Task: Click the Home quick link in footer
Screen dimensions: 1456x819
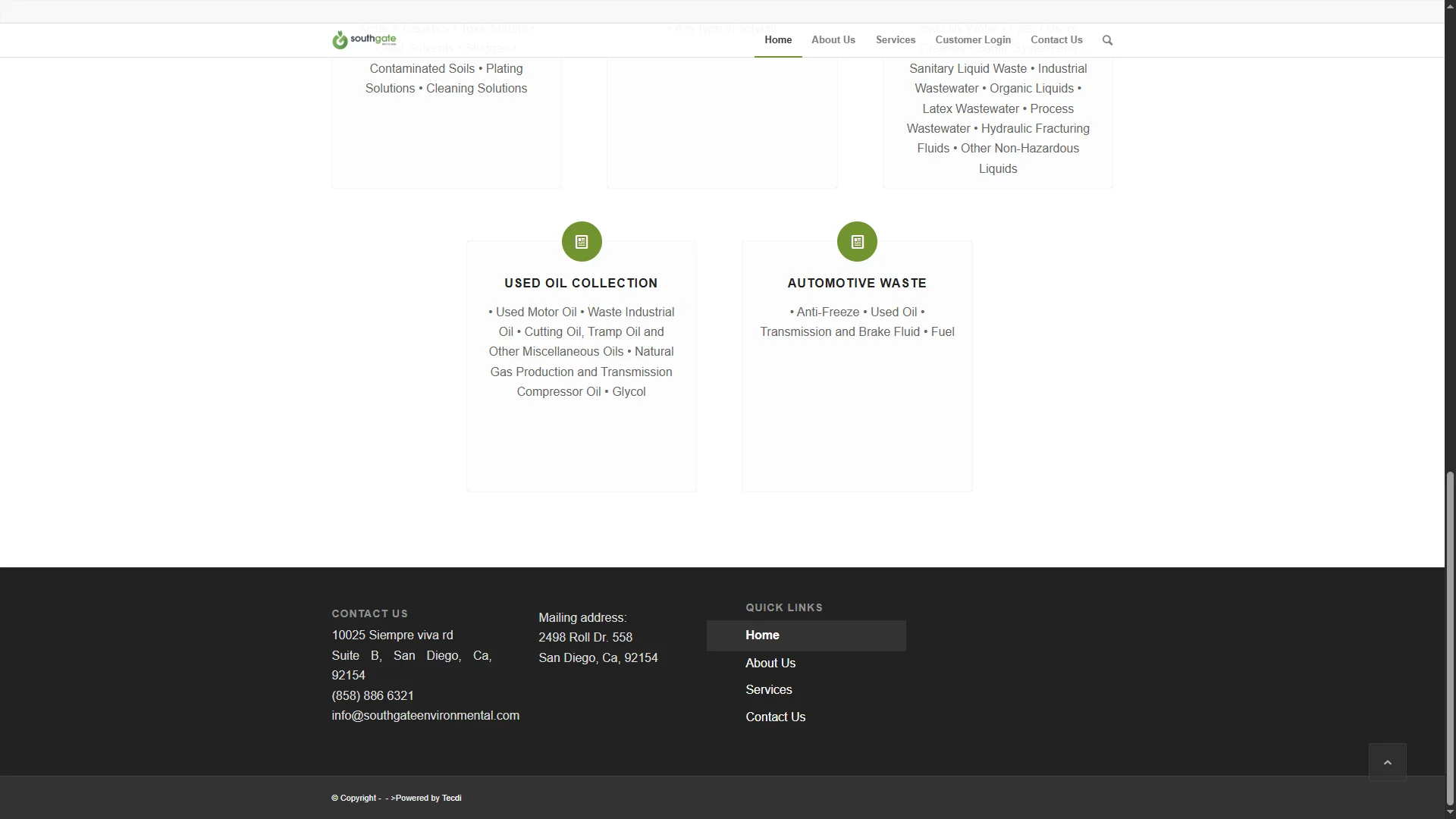Action: (762, 635)
